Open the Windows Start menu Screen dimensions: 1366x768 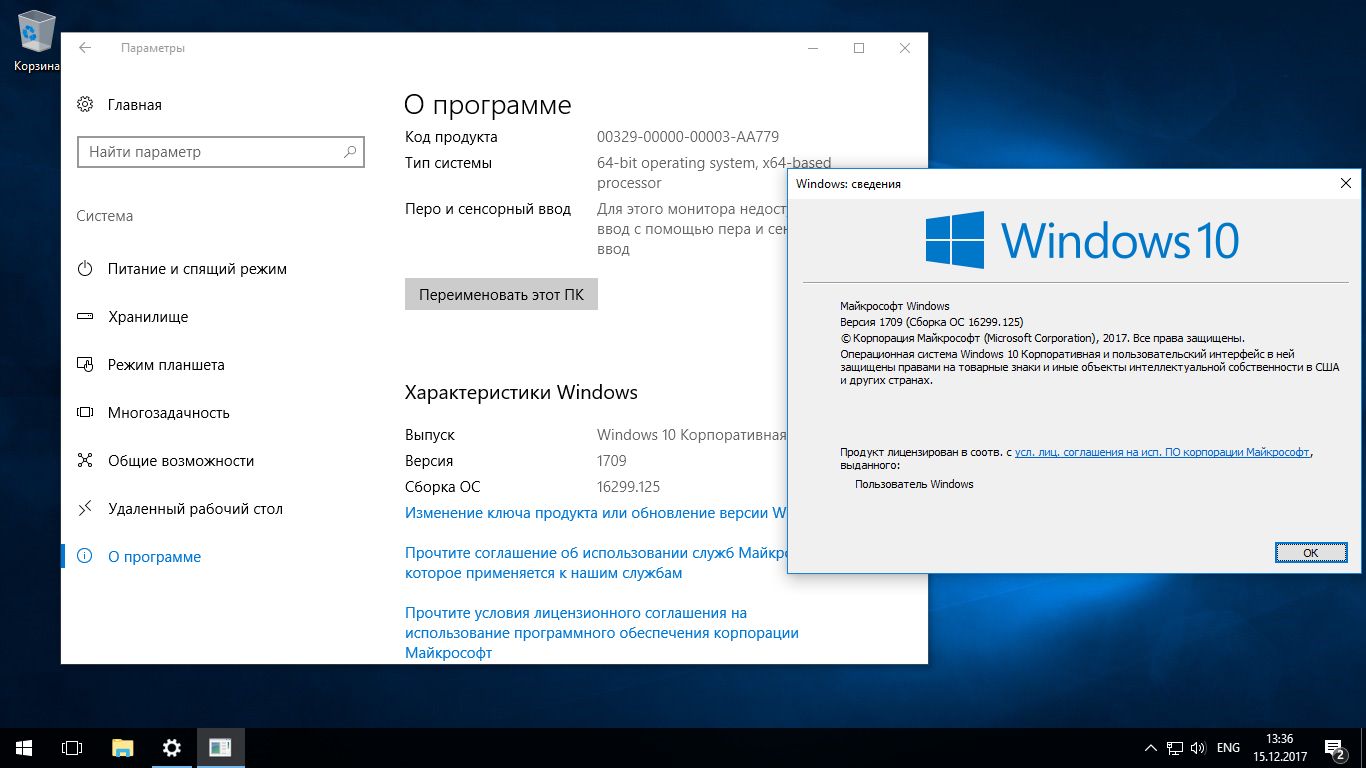[24, 748]
